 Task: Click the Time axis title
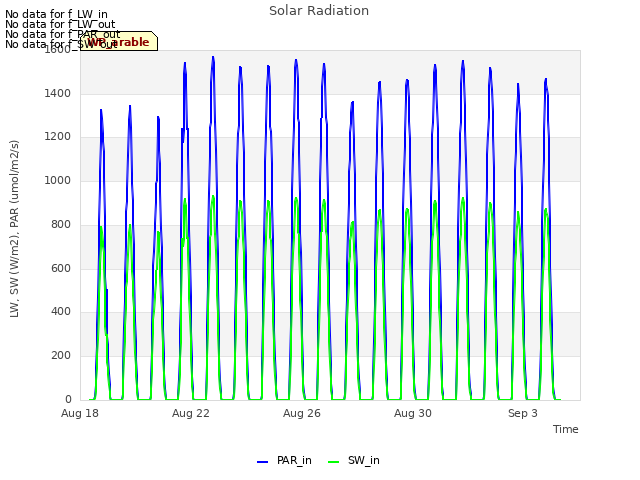(x=566, y=429)
